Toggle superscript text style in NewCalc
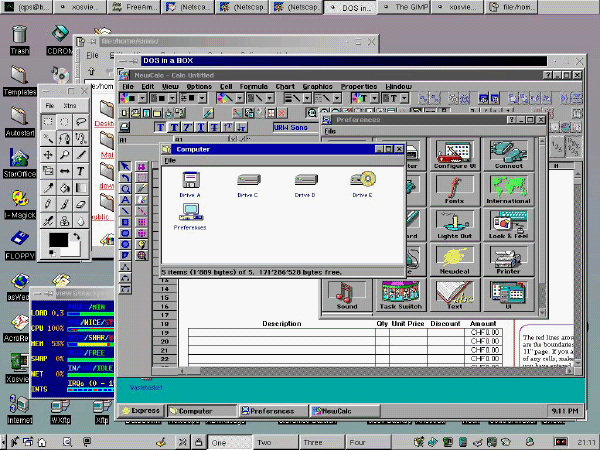600x450 pixels. pyautogui.click(x=228, y=127)
